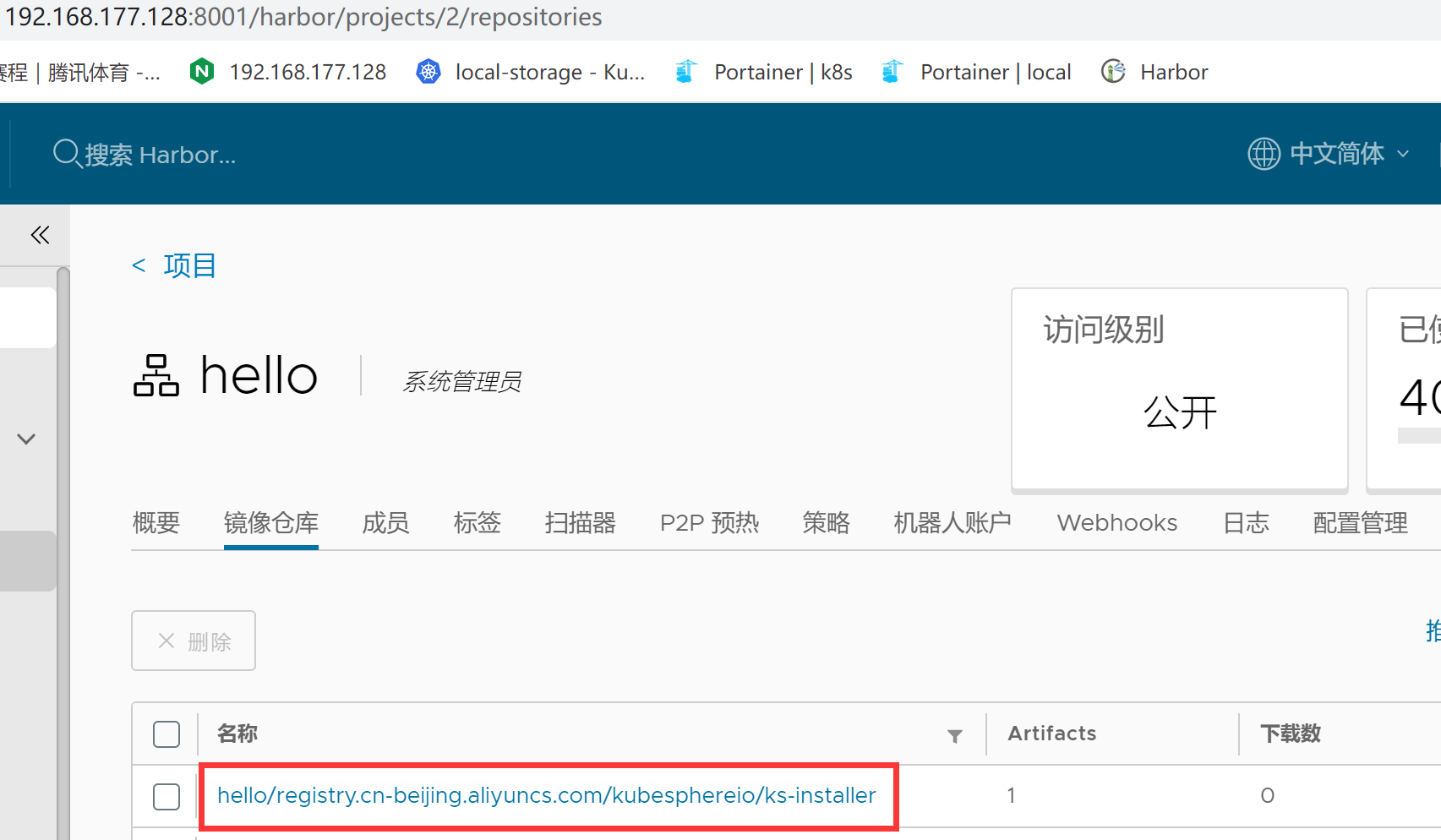Click the NGINX bookmark icon for 192.168.177.128

(x=202, y=72)
